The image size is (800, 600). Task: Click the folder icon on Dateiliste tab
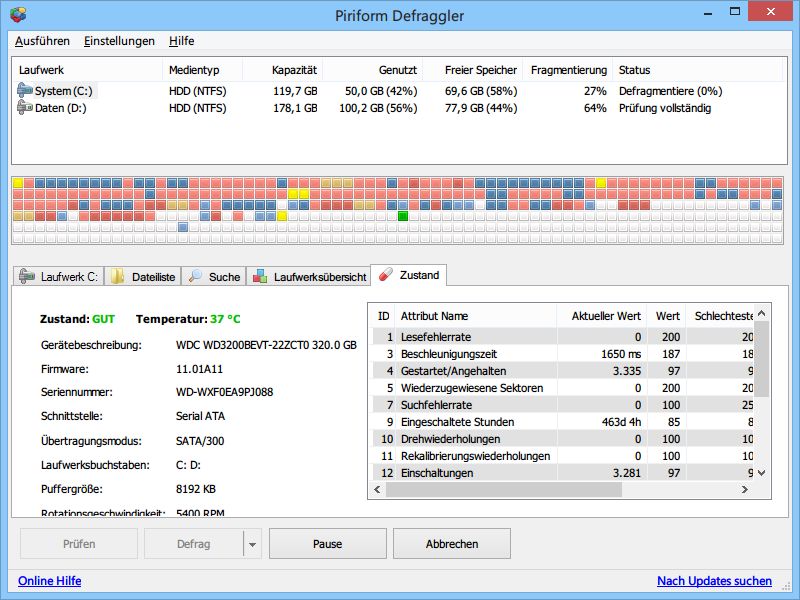click(118, 276)
